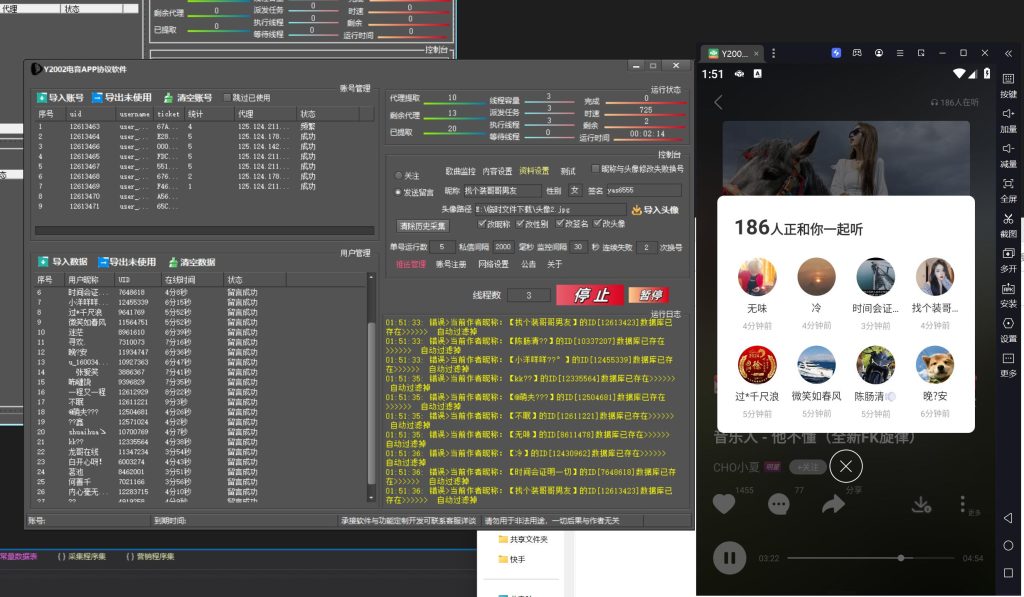This screenshot has width=1024, height=597.
Task: Click the 清除历史采集 button
Action: click(x=424, y=226)
